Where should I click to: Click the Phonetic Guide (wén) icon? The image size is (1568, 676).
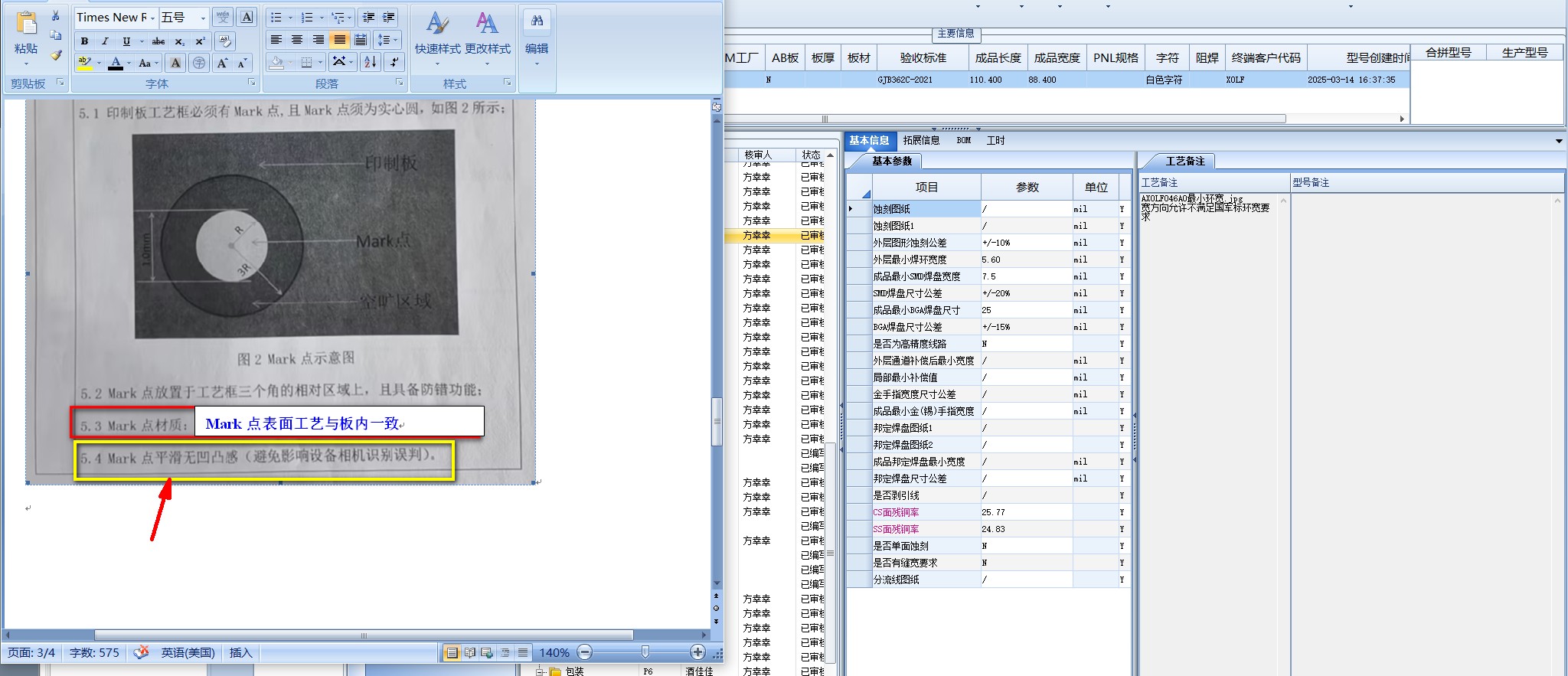[x=223, y=17]
